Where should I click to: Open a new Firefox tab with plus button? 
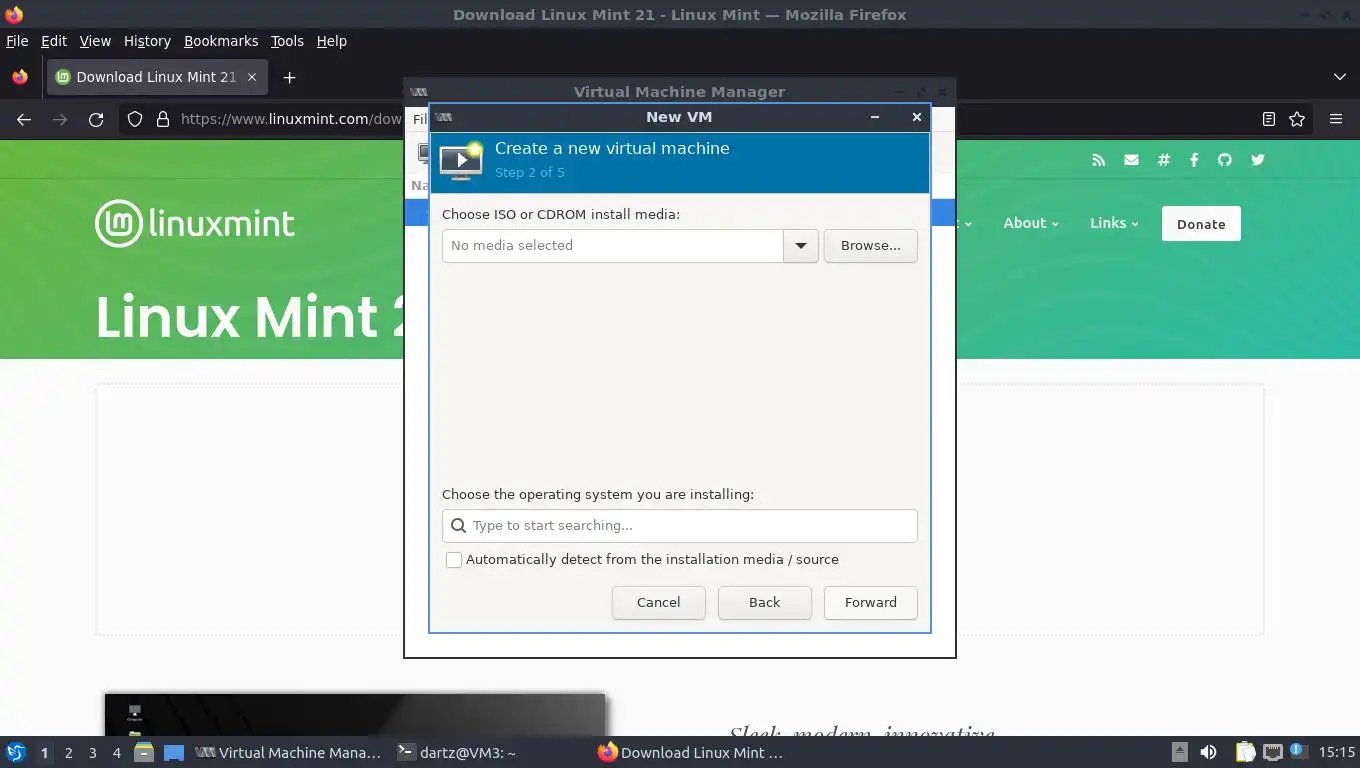(x=289, y=77)
